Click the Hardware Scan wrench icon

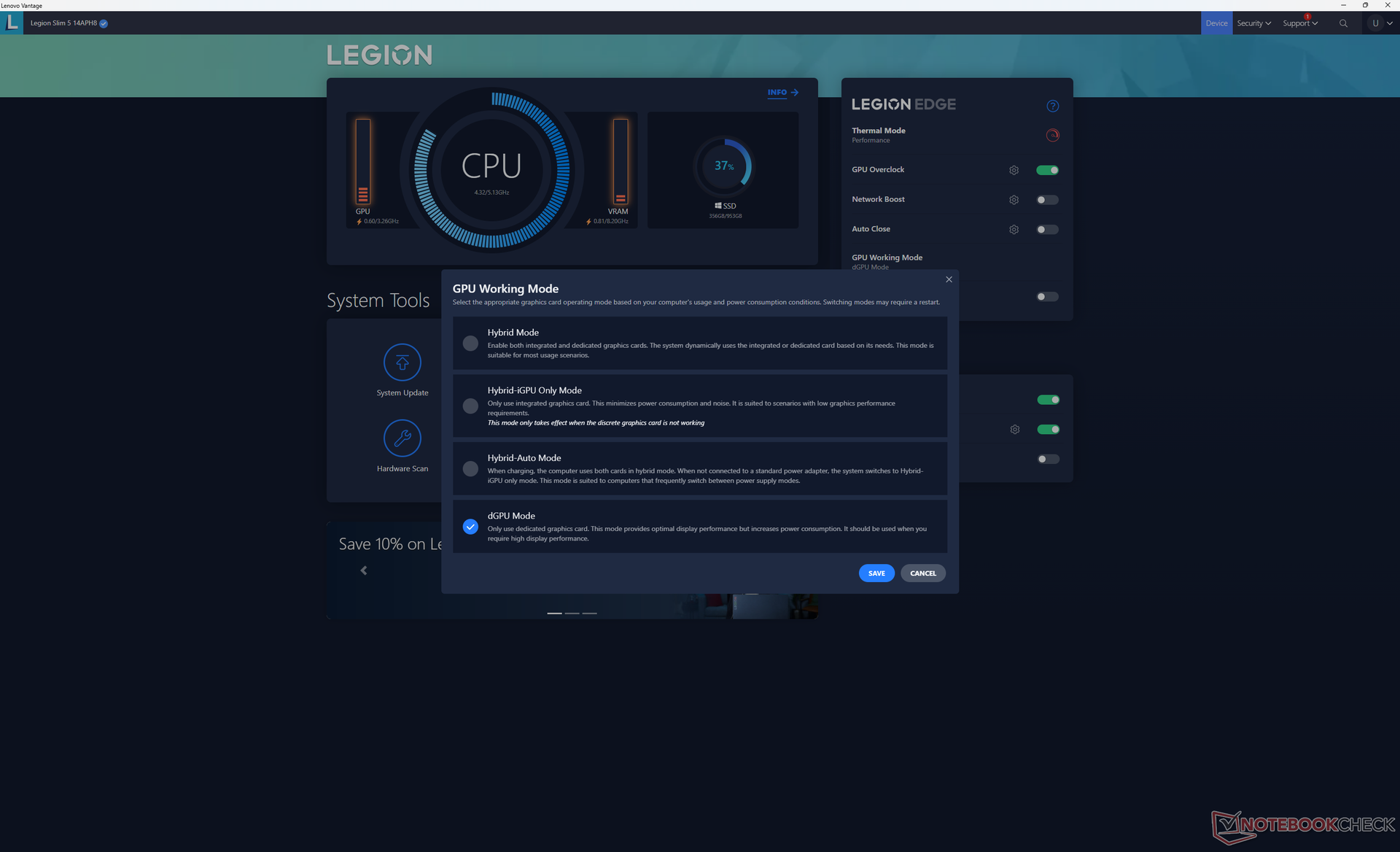coord(402,438)
